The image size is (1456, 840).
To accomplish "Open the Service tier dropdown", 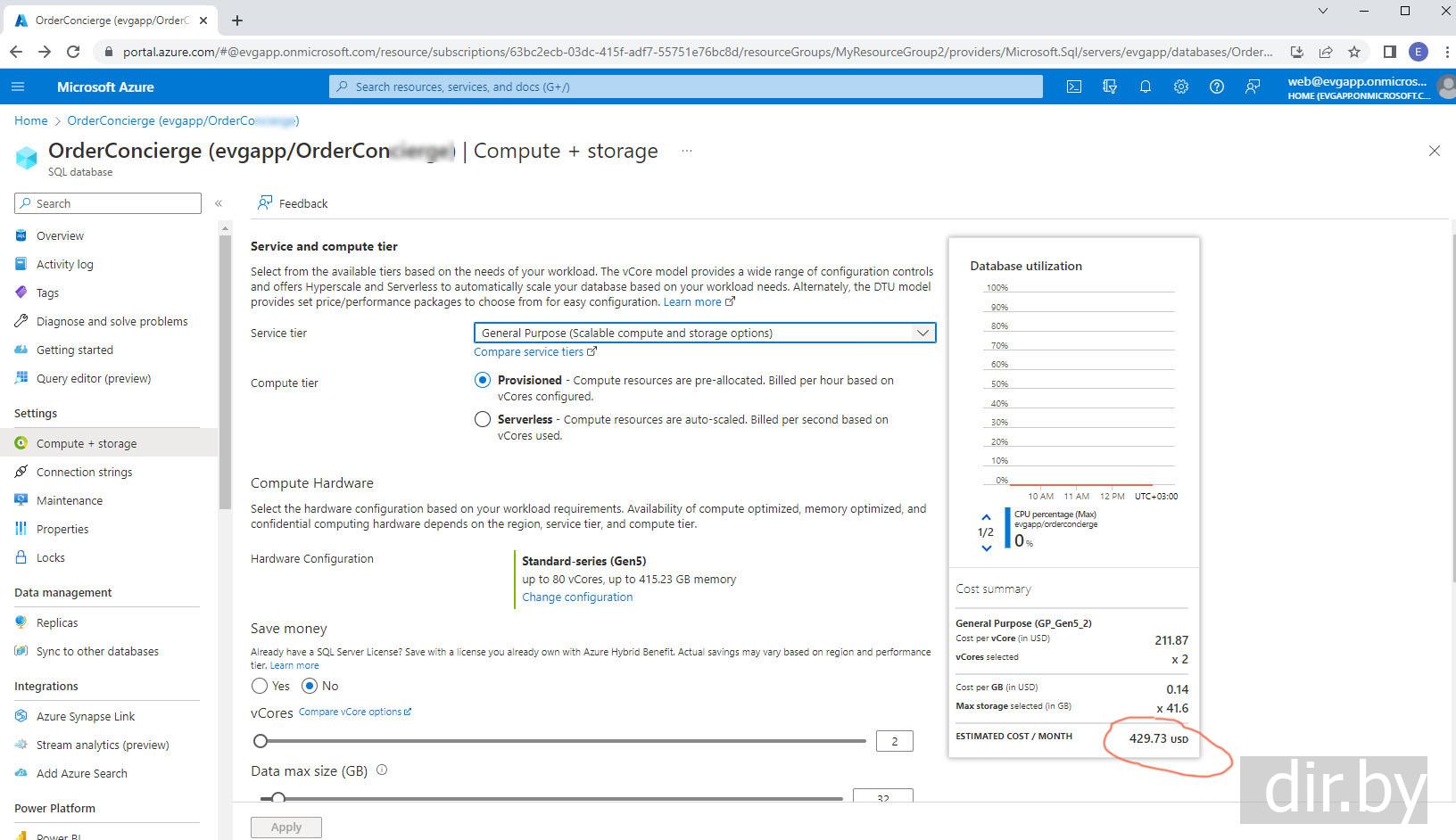I will pos(704,333).
